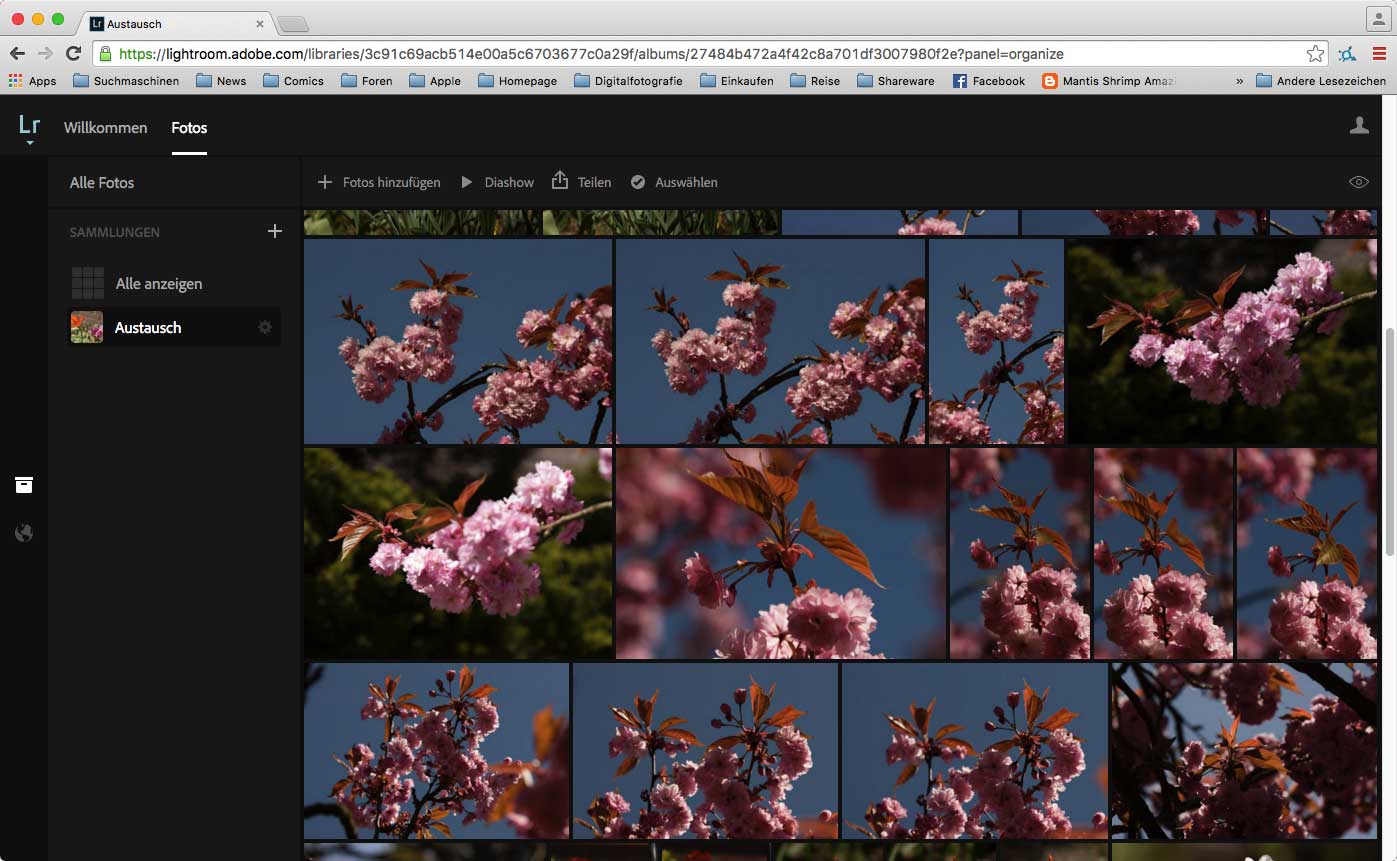The image size is (1397, 861).
Task: Switch to the Willkommen tab
Action: click(x=105, y=127)
